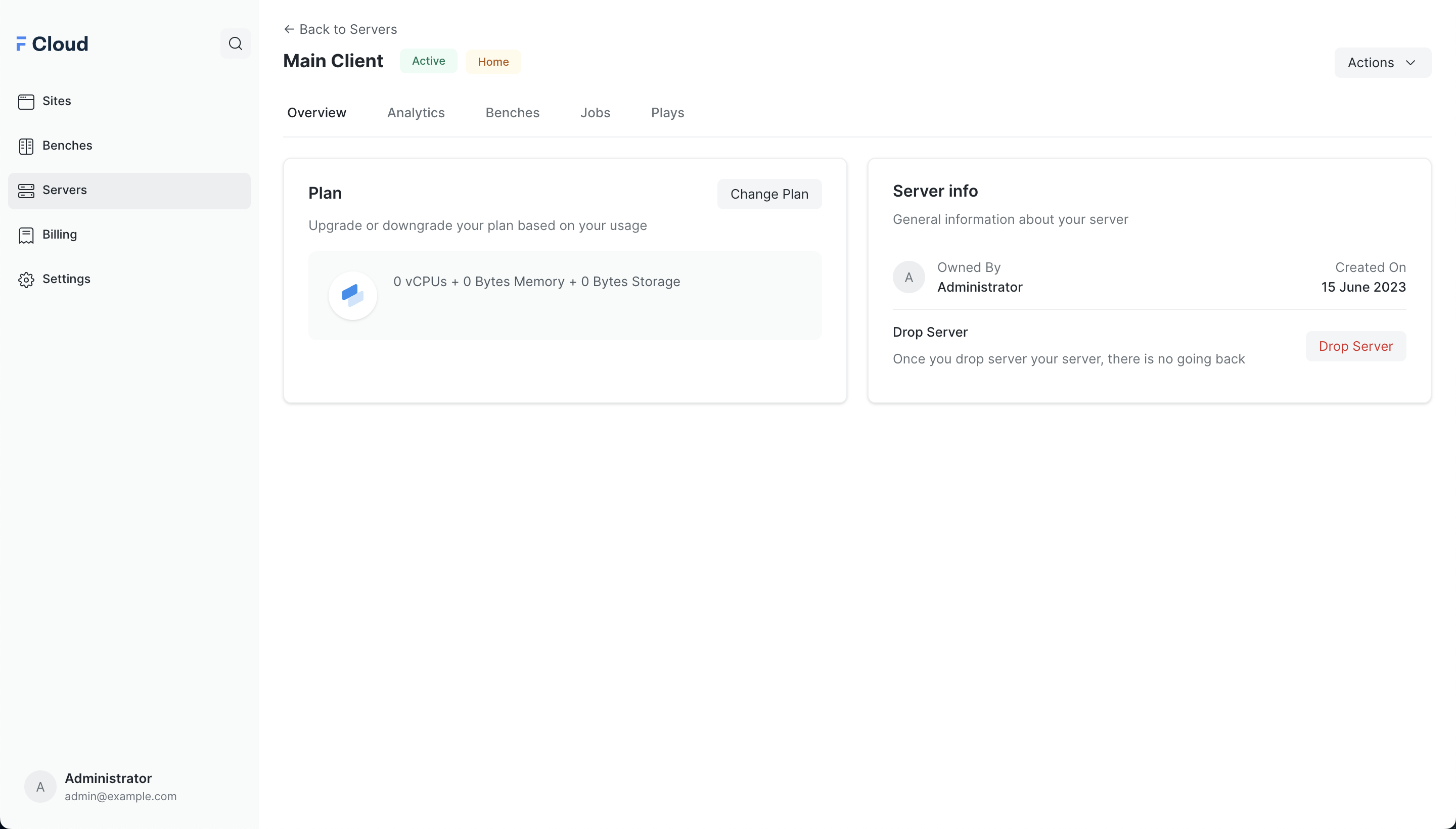Select the Jobs tab
This screenshot has width=1456, height=829.
tap(595, 112)
